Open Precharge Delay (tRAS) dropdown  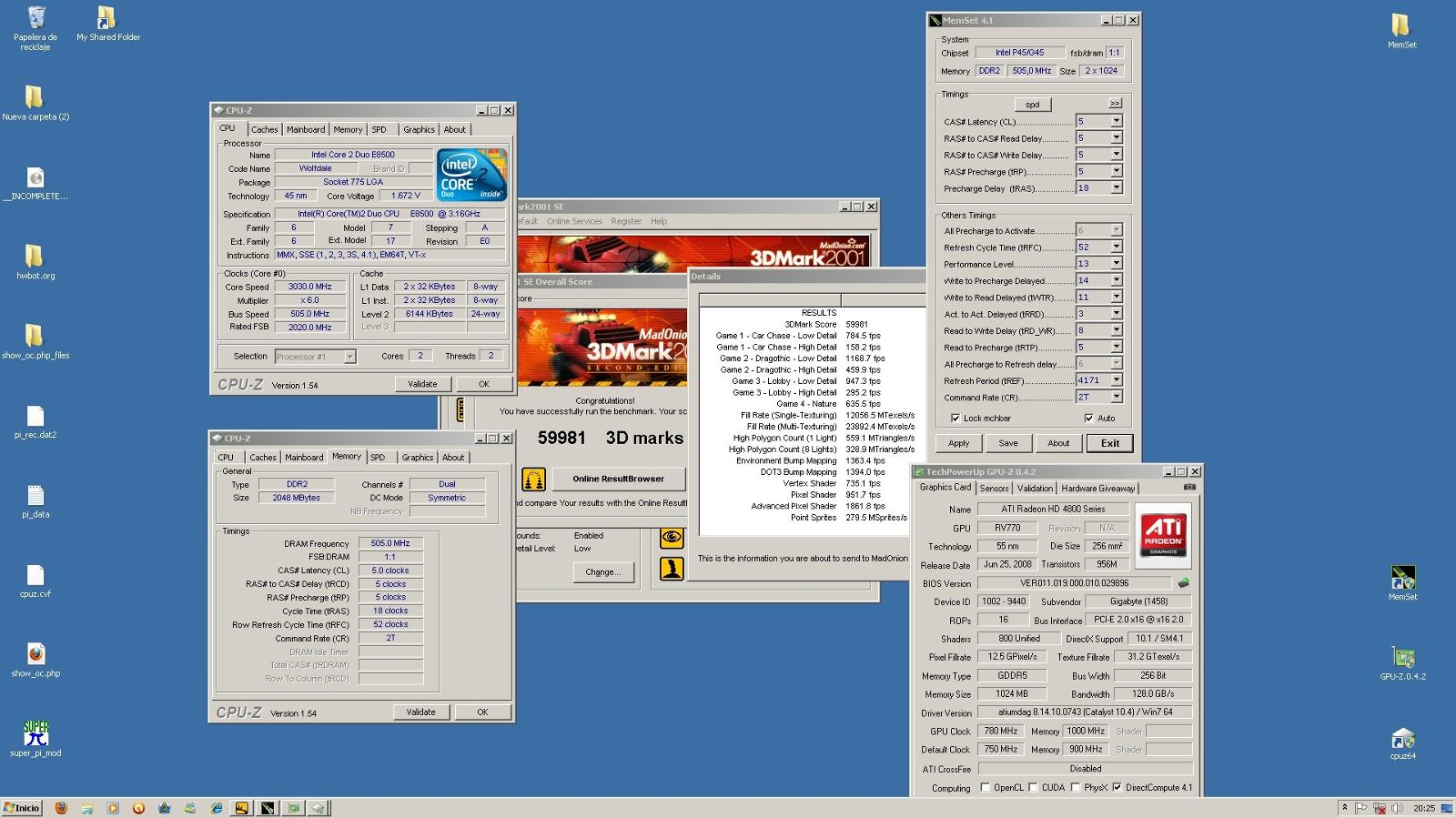point(1116,187)
